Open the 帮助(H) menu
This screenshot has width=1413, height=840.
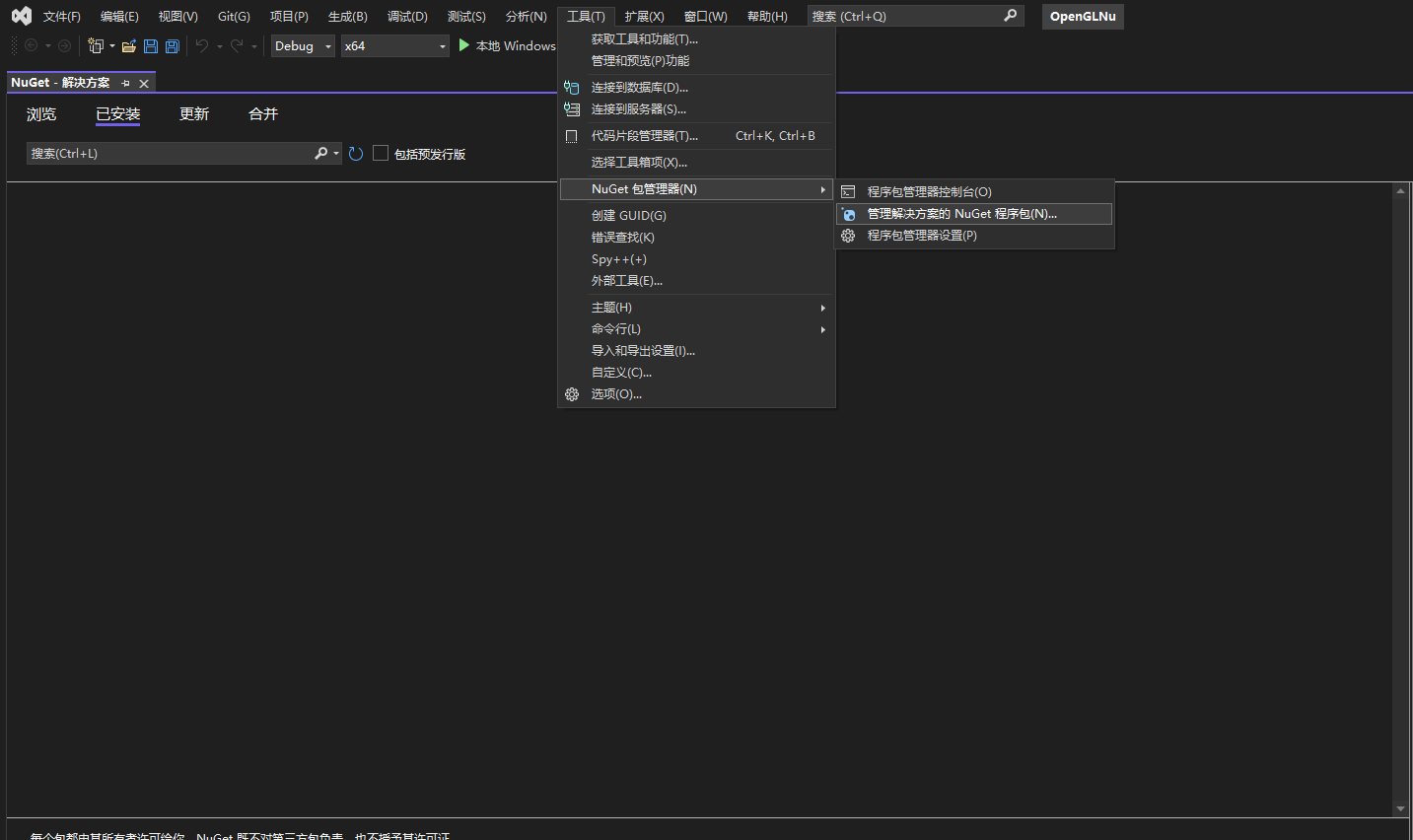tap(767, 17)
